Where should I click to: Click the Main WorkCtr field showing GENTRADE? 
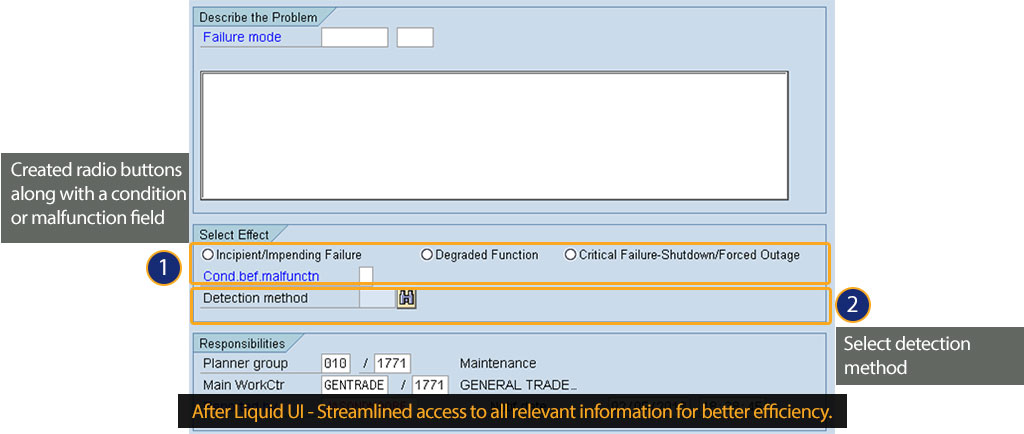click(x=354, y=385)
